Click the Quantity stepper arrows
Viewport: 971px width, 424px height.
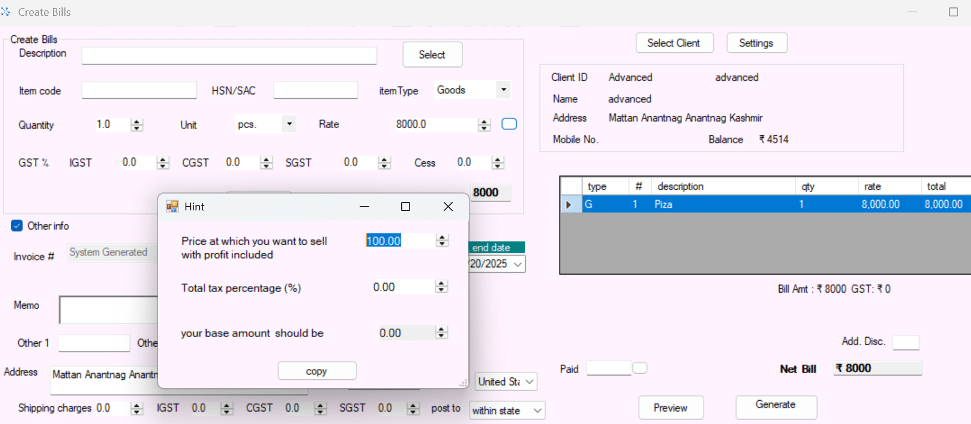pyautogui.click(x=137, y=125)
